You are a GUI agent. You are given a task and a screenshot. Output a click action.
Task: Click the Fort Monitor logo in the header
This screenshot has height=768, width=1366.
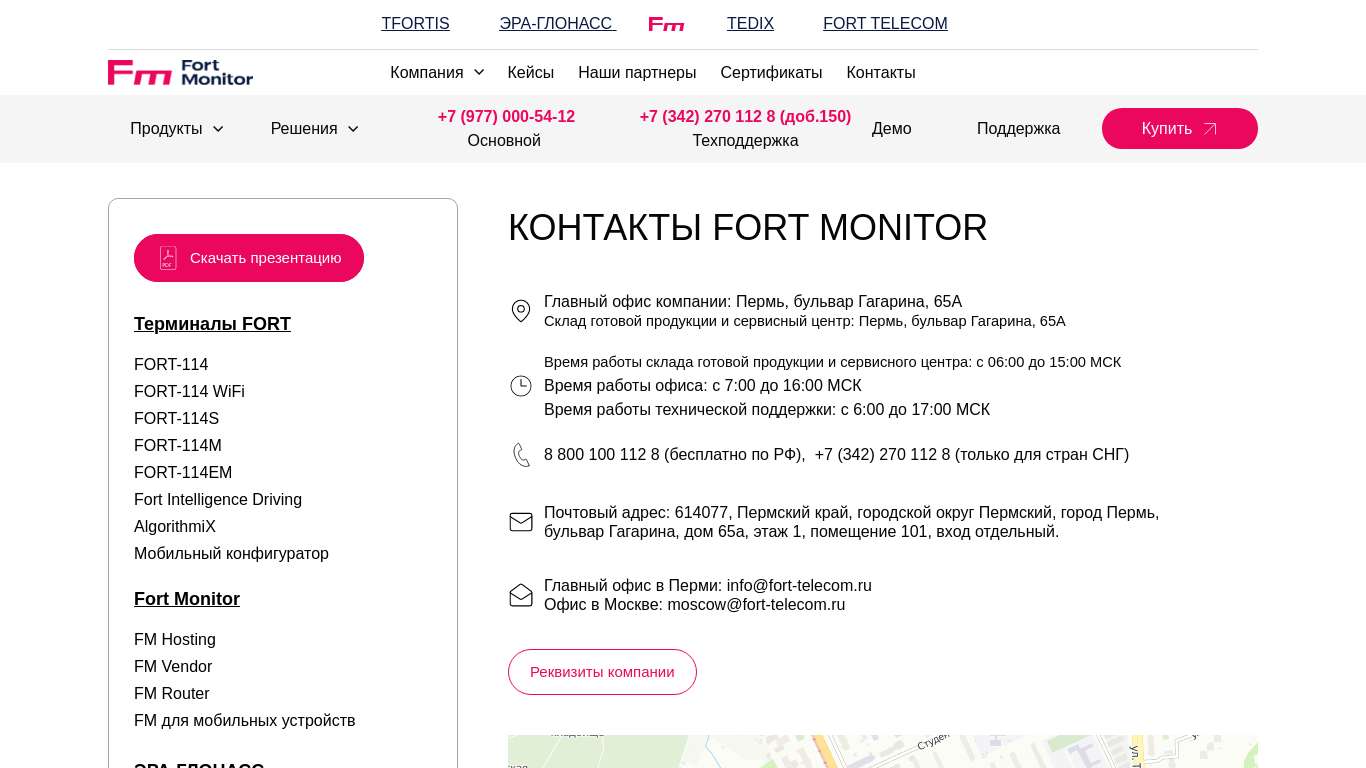(180, 72)
